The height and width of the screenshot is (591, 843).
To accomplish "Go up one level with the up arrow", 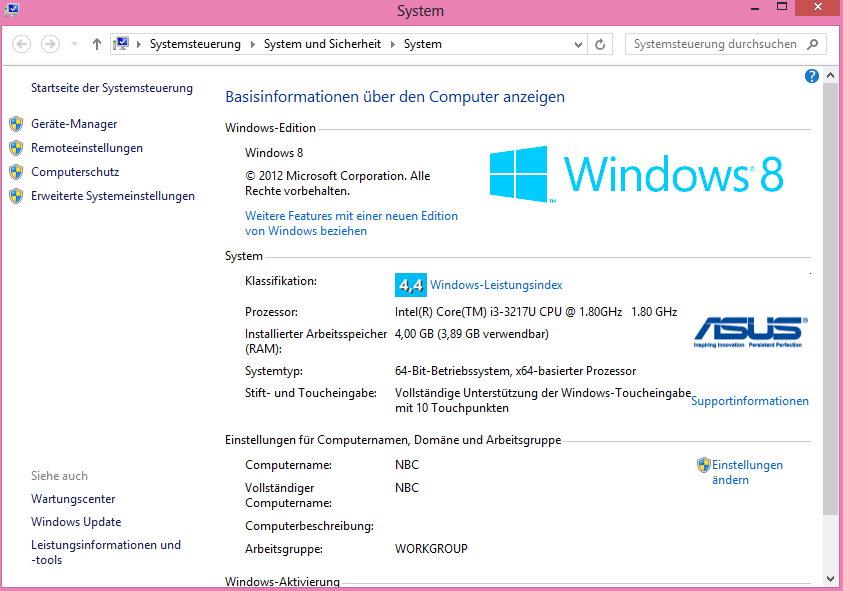I will click(97, 44).
